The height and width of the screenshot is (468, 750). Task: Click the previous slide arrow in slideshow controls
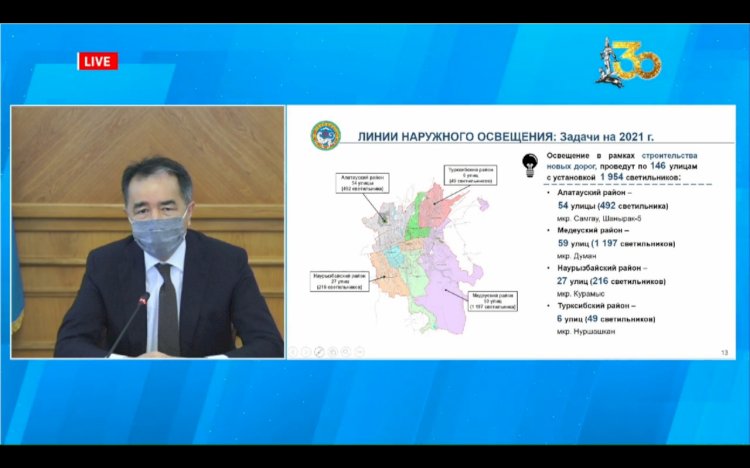[293, 351]
